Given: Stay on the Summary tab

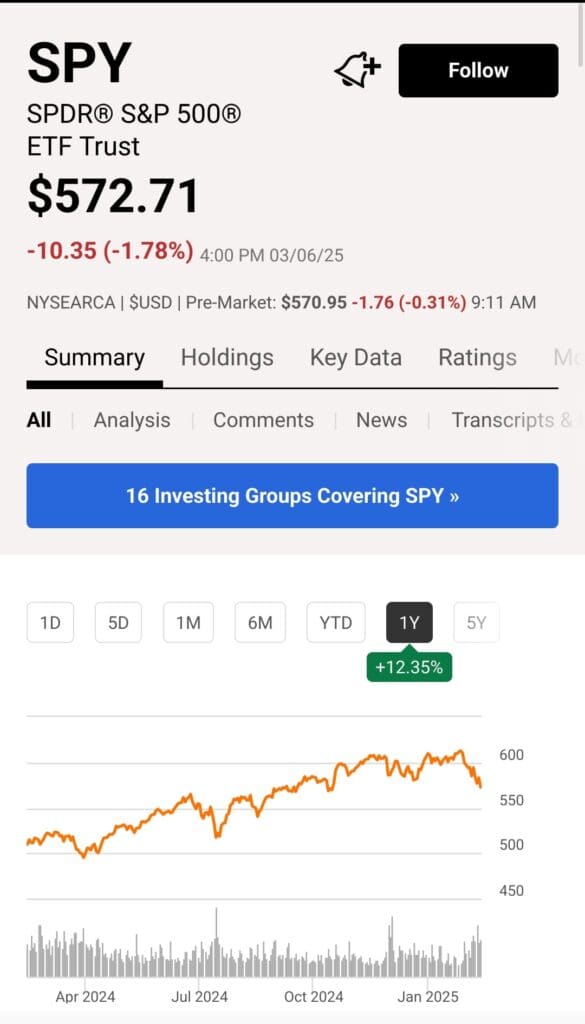Looking at the screenshot, I should 93,357.
